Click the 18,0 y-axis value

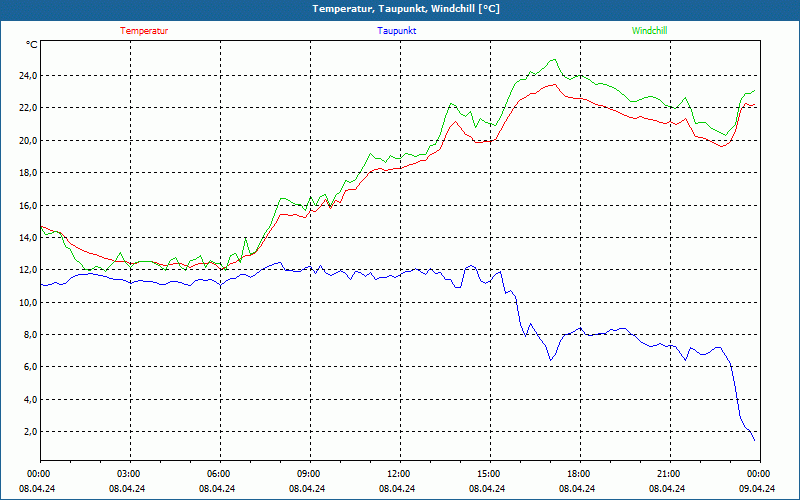(27, 172)
